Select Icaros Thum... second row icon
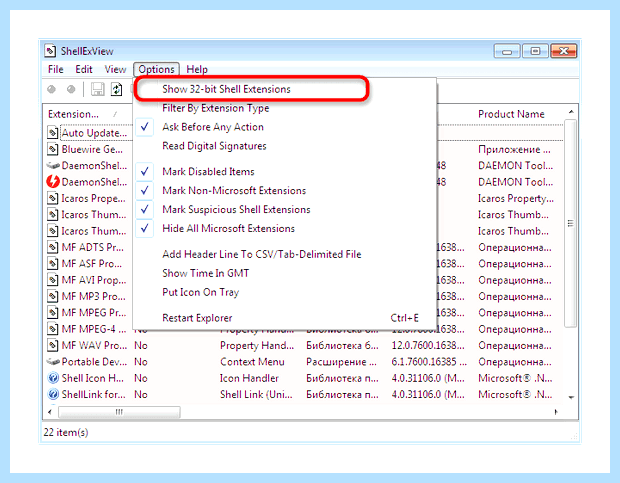620x483 pixels. (52, 231)
